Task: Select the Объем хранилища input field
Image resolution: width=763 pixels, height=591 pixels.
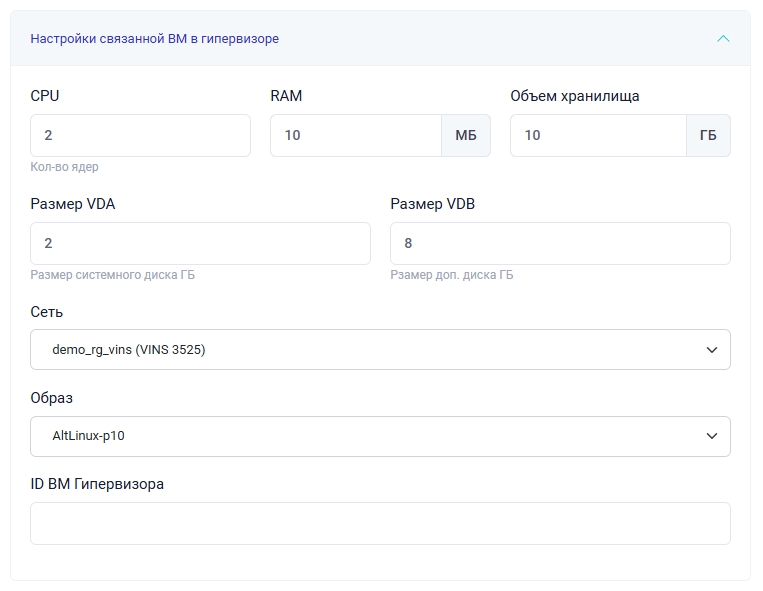Action: pos(597,135)
